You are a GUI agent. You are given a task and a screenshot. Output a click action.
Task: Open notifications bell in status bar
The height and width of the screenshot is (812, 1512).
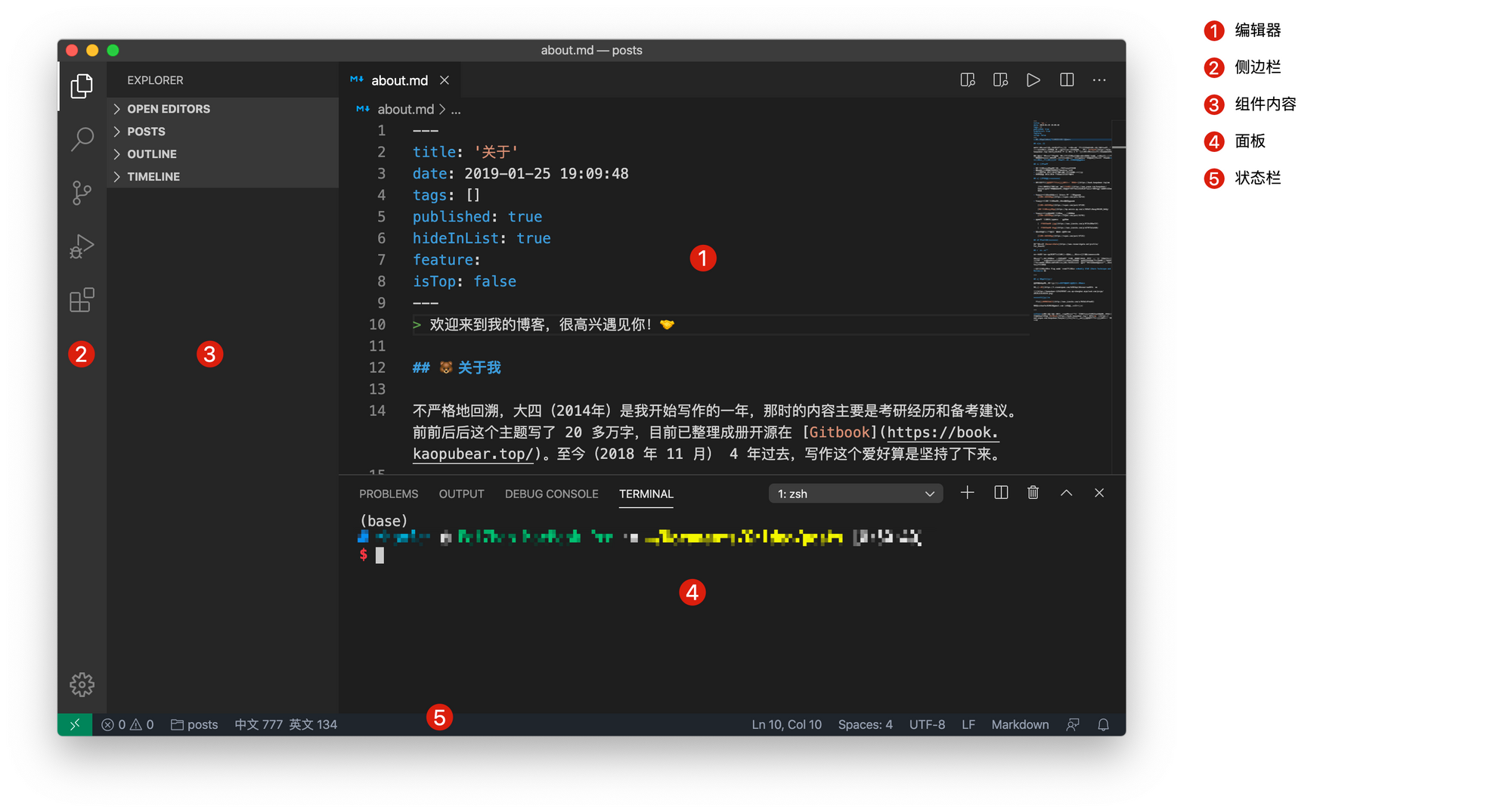click(x=1103, y=724)
